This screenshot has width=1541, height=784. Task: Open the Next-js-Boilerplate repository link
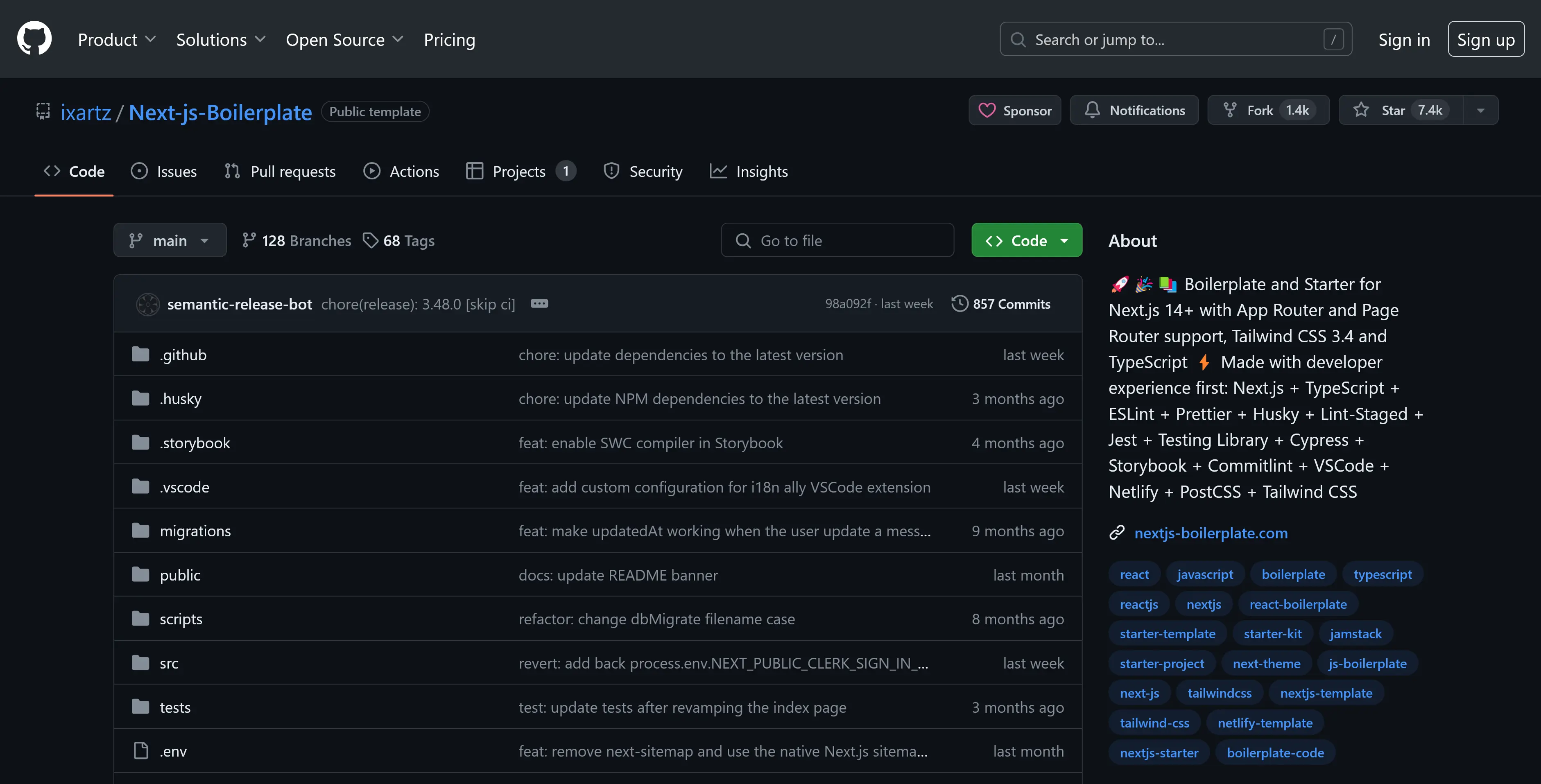[x=220, y=113]
